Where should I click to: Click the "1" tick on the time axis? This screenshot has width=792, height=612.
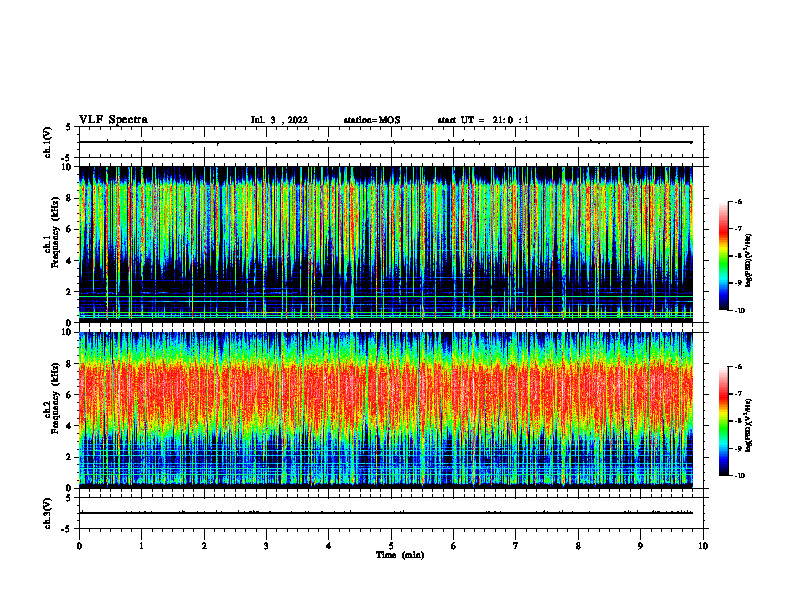tap(141, 546)
